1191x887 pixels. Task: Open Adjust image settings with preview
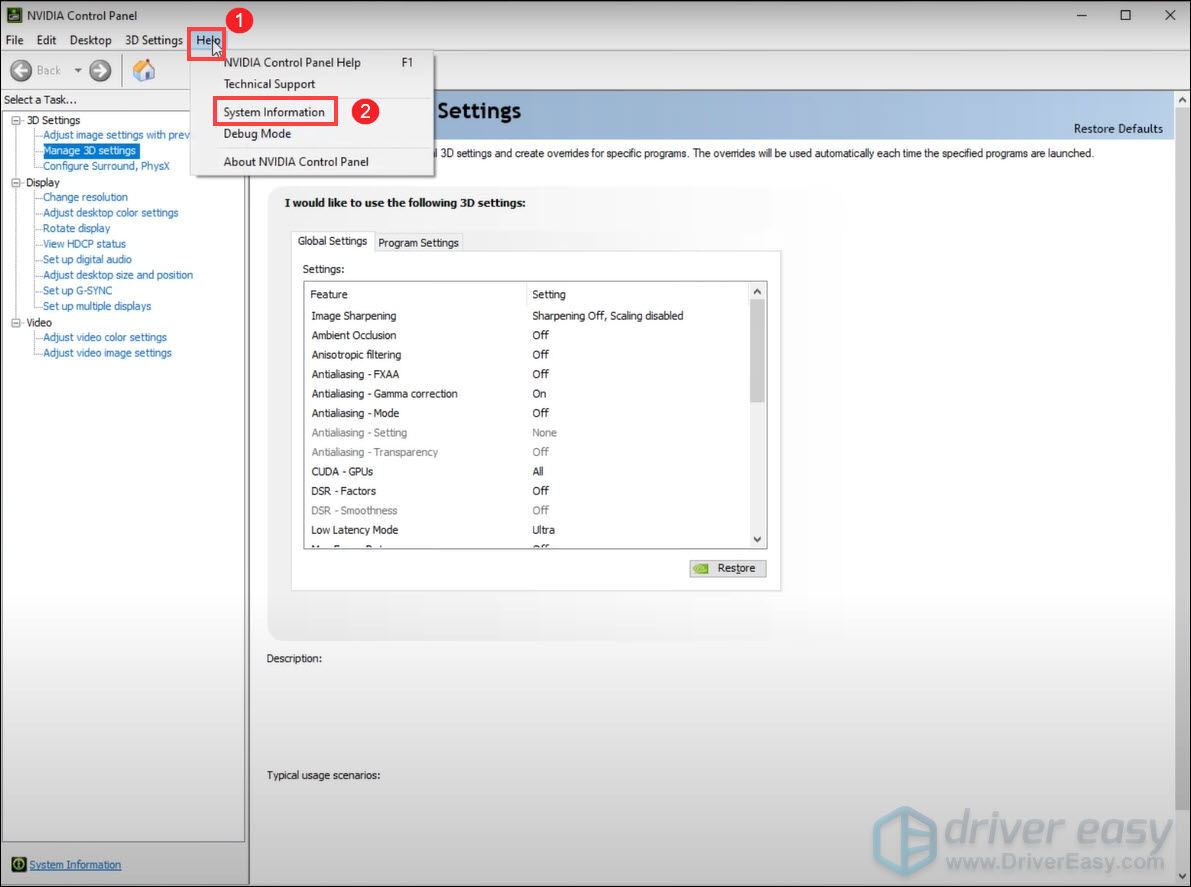(x=116, y=134)
